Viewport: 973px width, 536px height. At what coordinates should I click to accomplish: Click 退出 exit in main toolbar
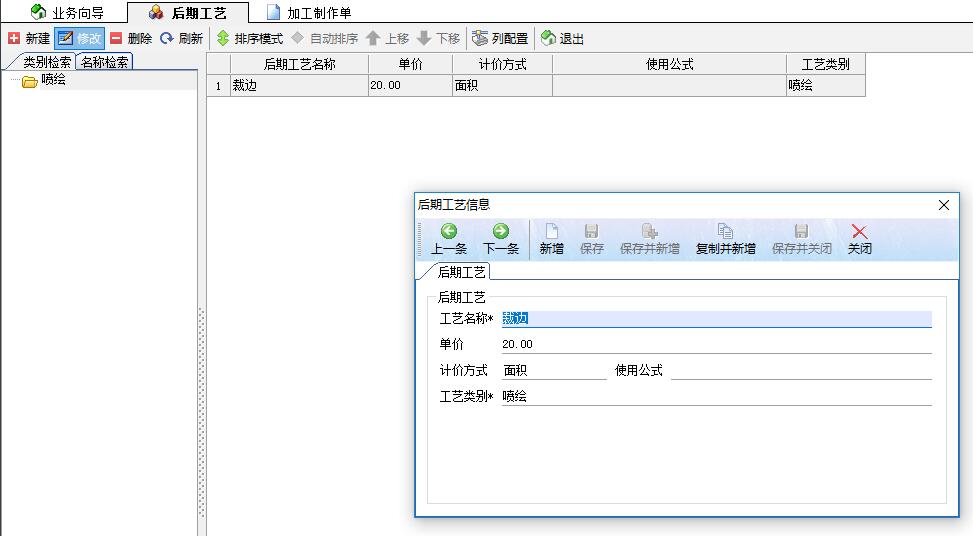(x=562, y=38)
